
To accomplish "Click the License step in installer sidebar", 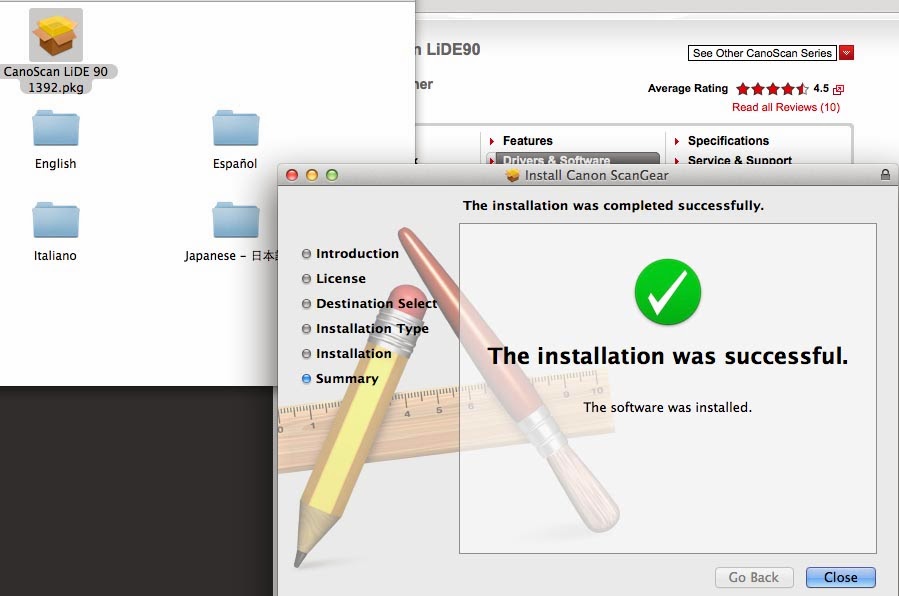I will [341, 279].
